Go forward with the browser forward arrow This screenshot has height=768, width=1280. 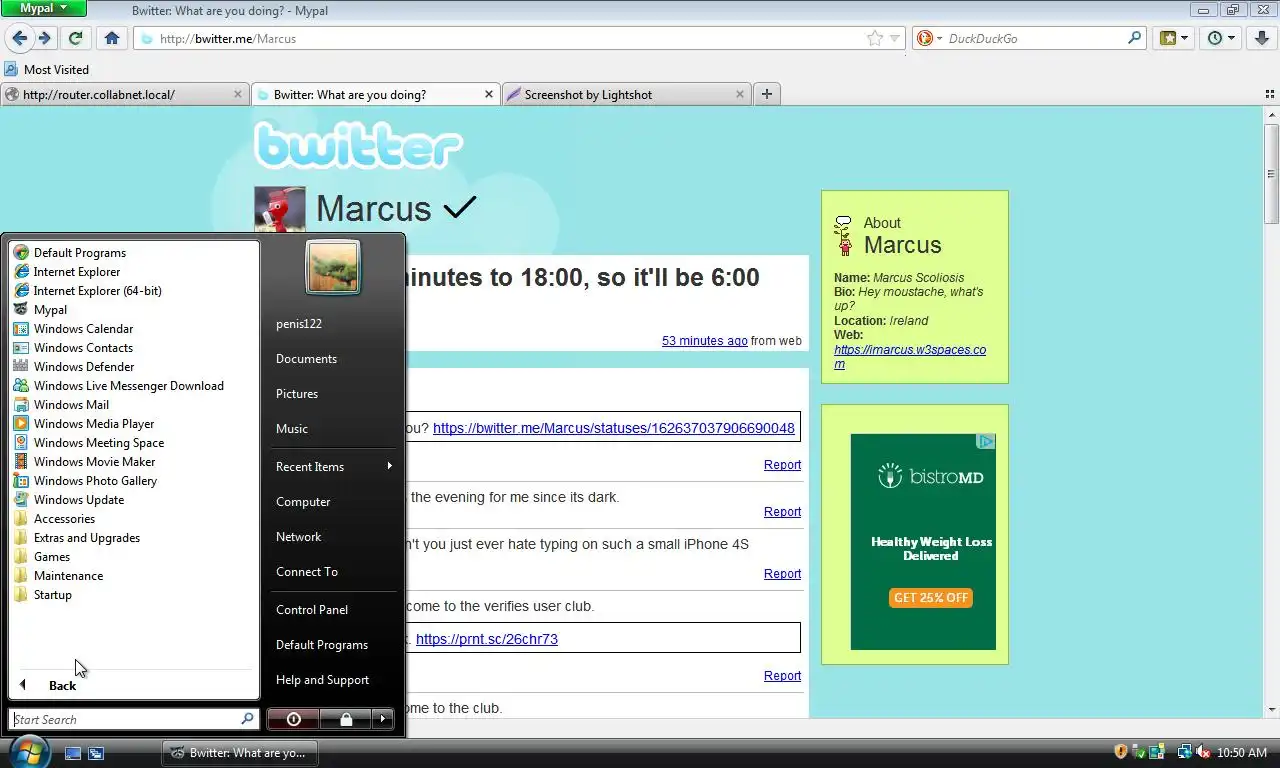44,38
